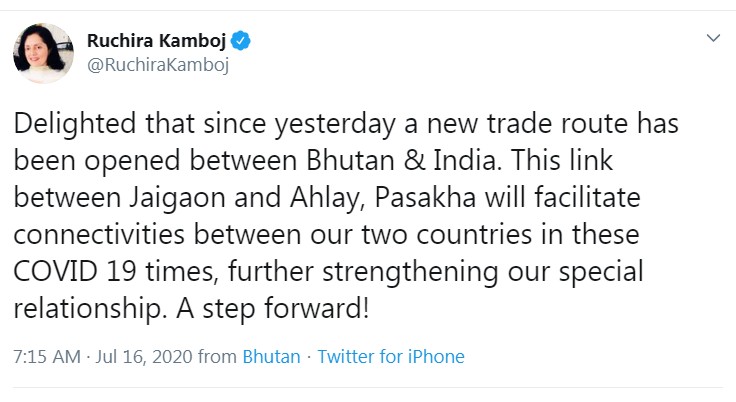Open the Twitter for iPhone source link
Image resolution: width=736 pixels, height=402 pixels.
391,356
